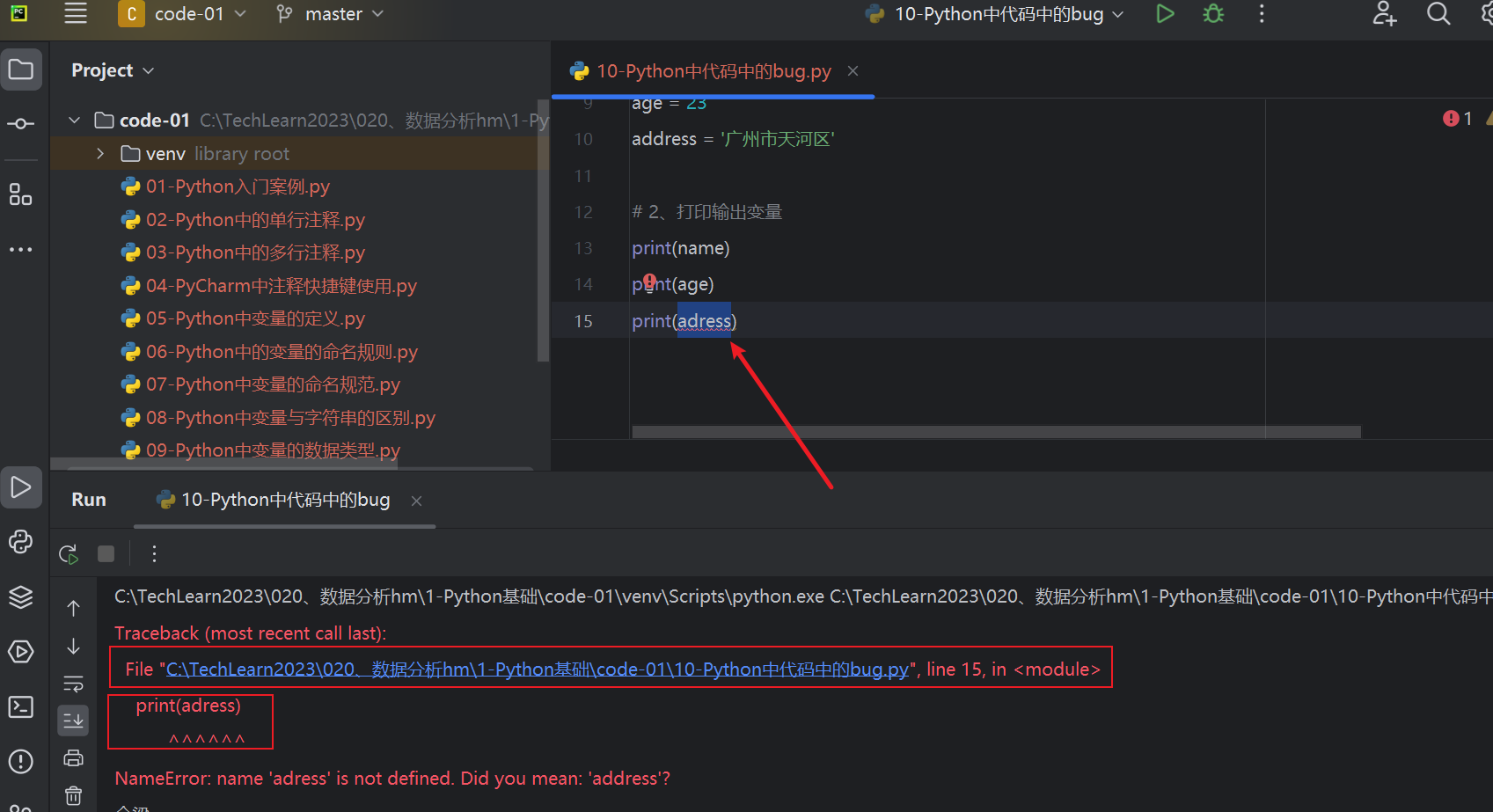Screen dimensions: 1493x812
Task: Click the print(name) statement on line 13
Action: click(x=681, y=248)
